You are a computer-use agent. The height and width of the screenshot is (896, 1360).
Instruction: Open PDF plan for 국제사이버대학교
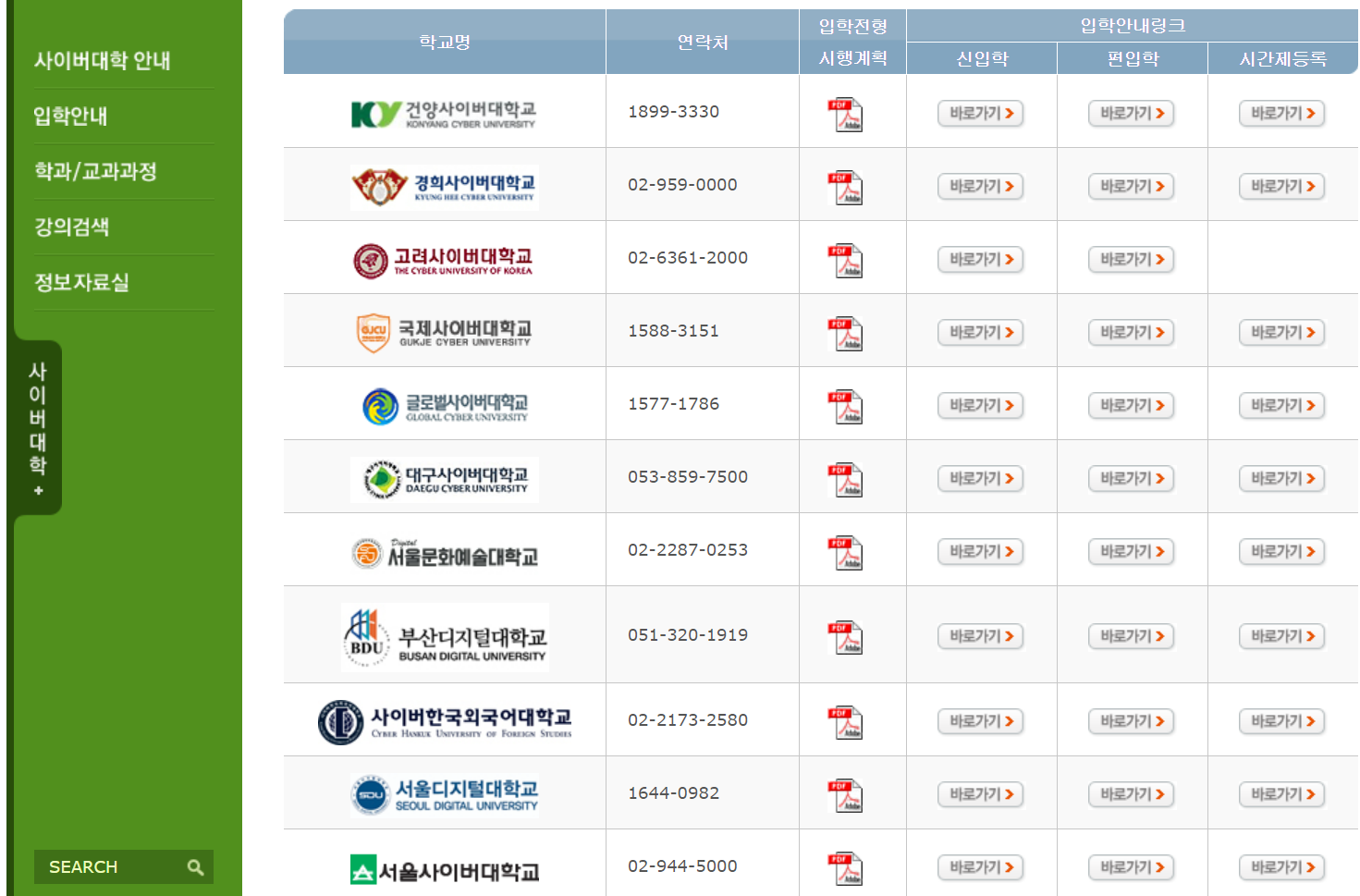pos(845,334)
